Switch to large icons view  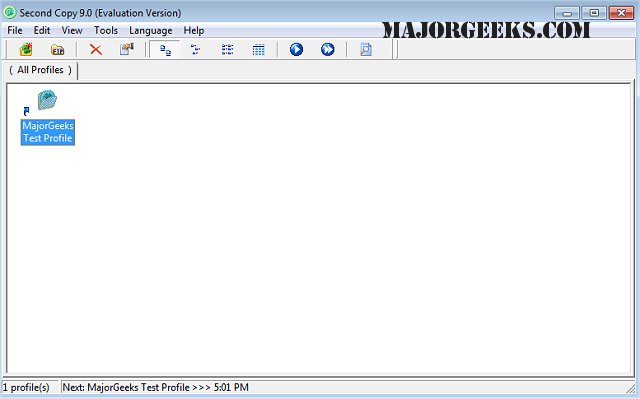[165, 50]
